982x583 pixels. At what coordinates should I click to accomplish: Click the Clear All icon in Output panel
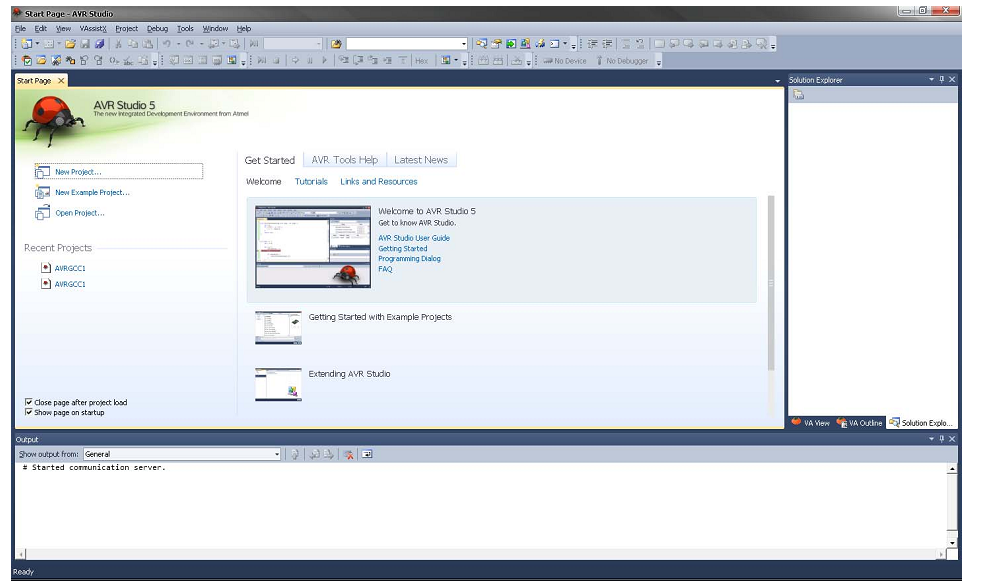(349, 455)
